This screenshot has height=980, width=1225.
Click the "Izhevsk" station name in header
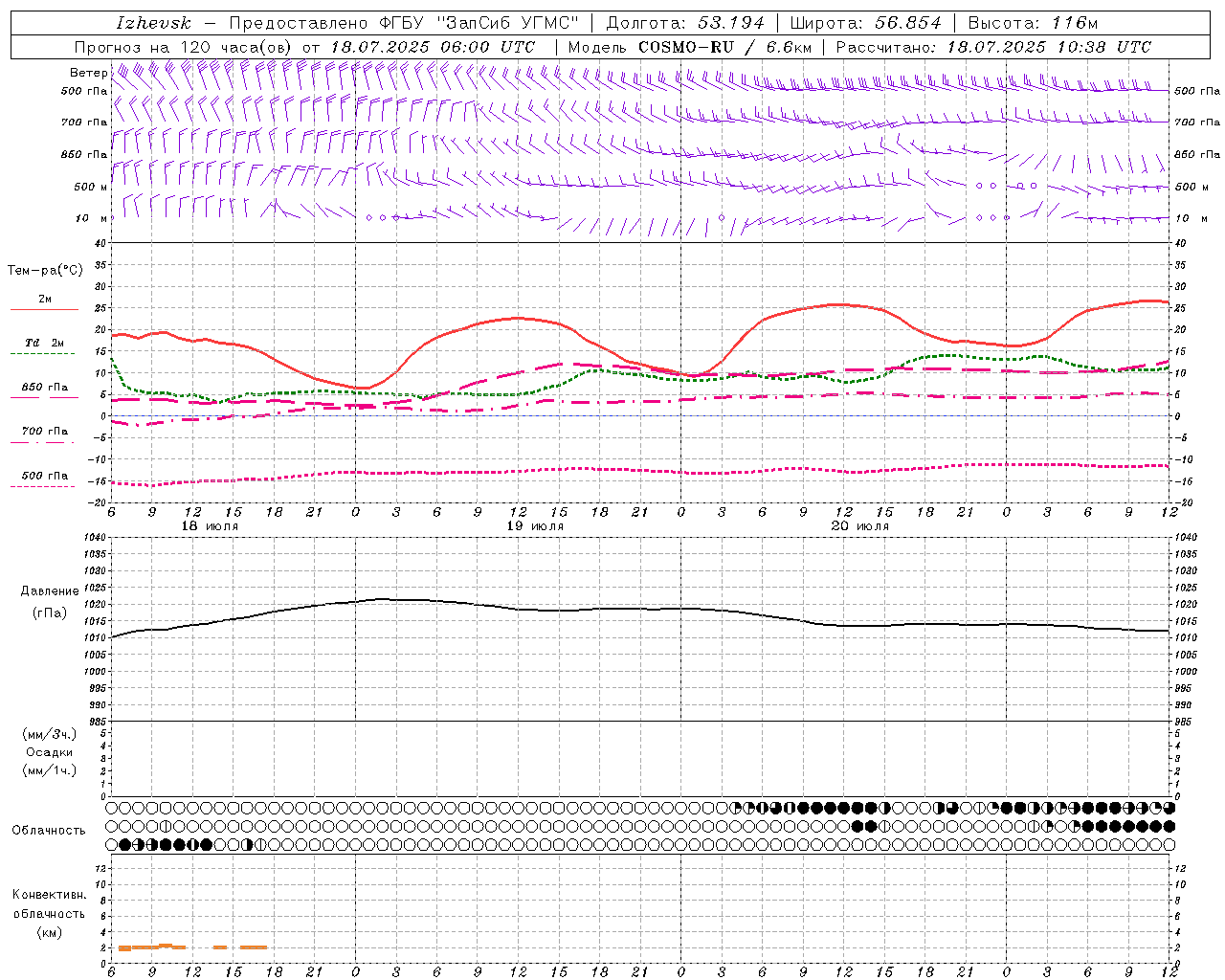153,23
